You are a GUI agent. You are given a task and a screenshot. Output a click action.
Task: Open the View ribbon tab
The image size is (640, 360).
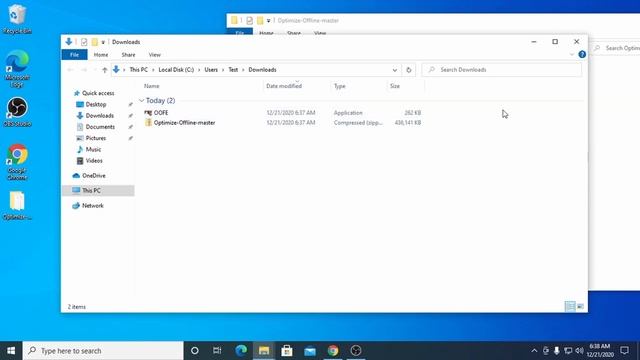(x=155, y=55)
